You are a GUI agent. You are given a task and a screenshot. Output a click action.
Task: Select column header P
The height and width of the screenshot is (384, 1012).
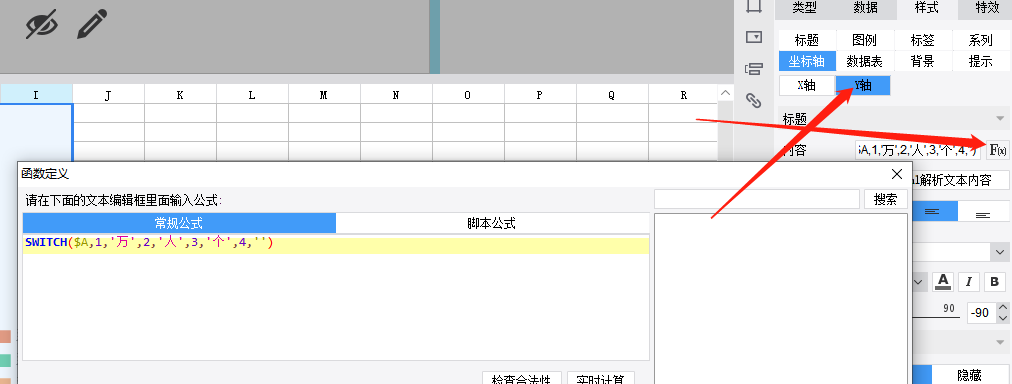tap(540, 95)
